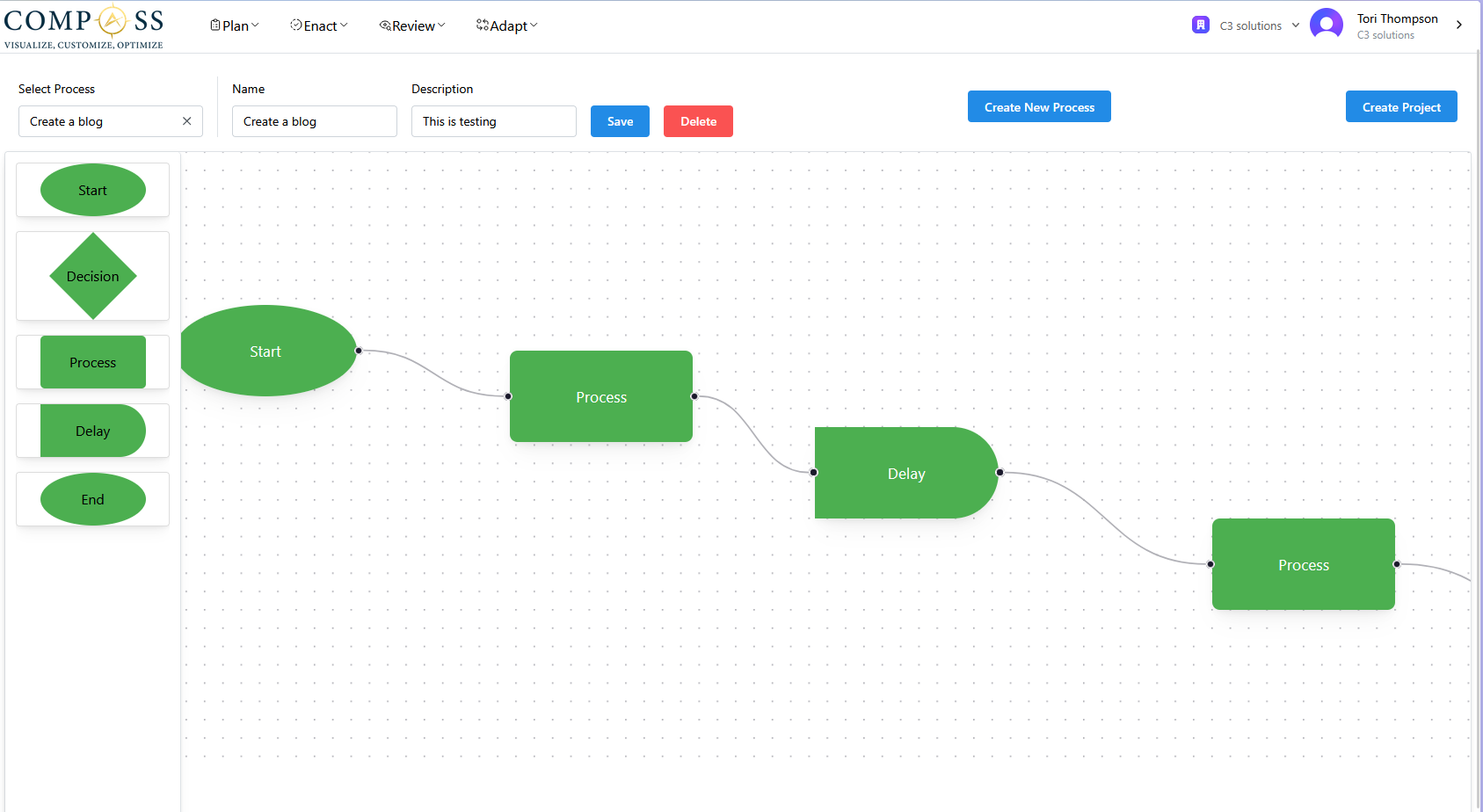Expand the C3 solutions account dropdown
This screenshot has width=1483, height=812.
click(x=1297, y=25)
